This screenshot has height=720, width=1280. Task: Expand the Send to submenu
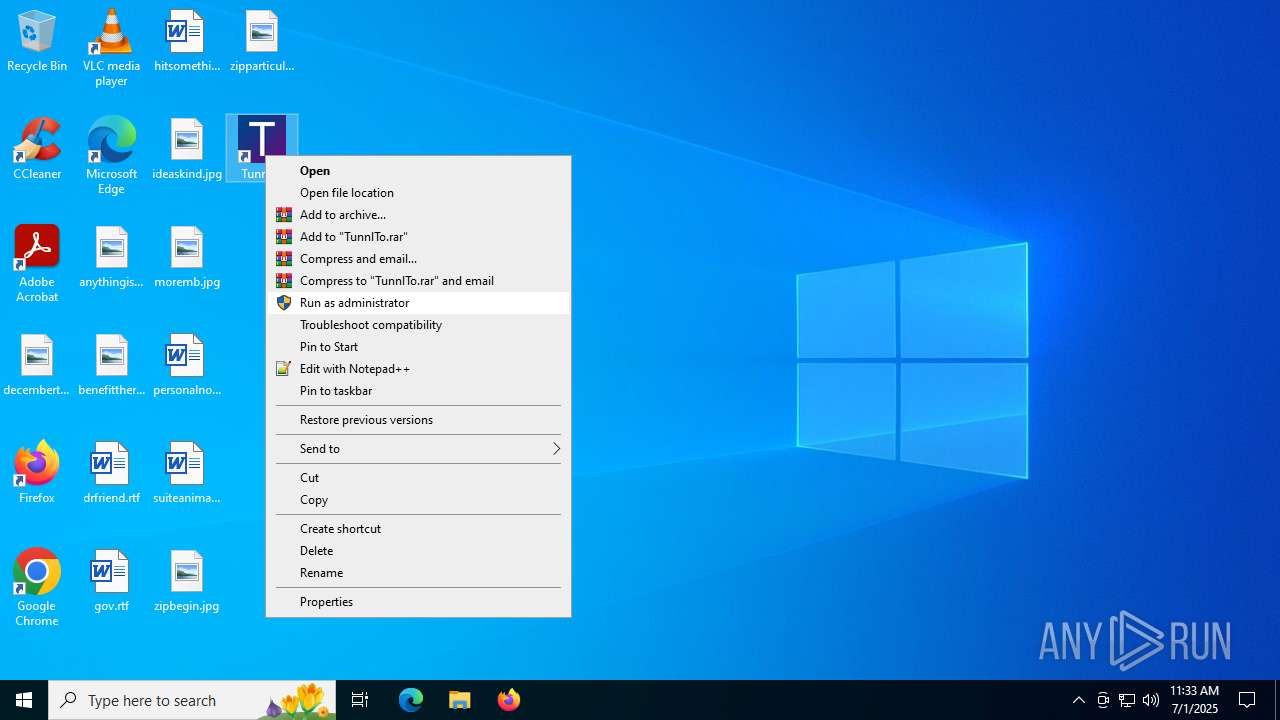[x=418, y=449]
